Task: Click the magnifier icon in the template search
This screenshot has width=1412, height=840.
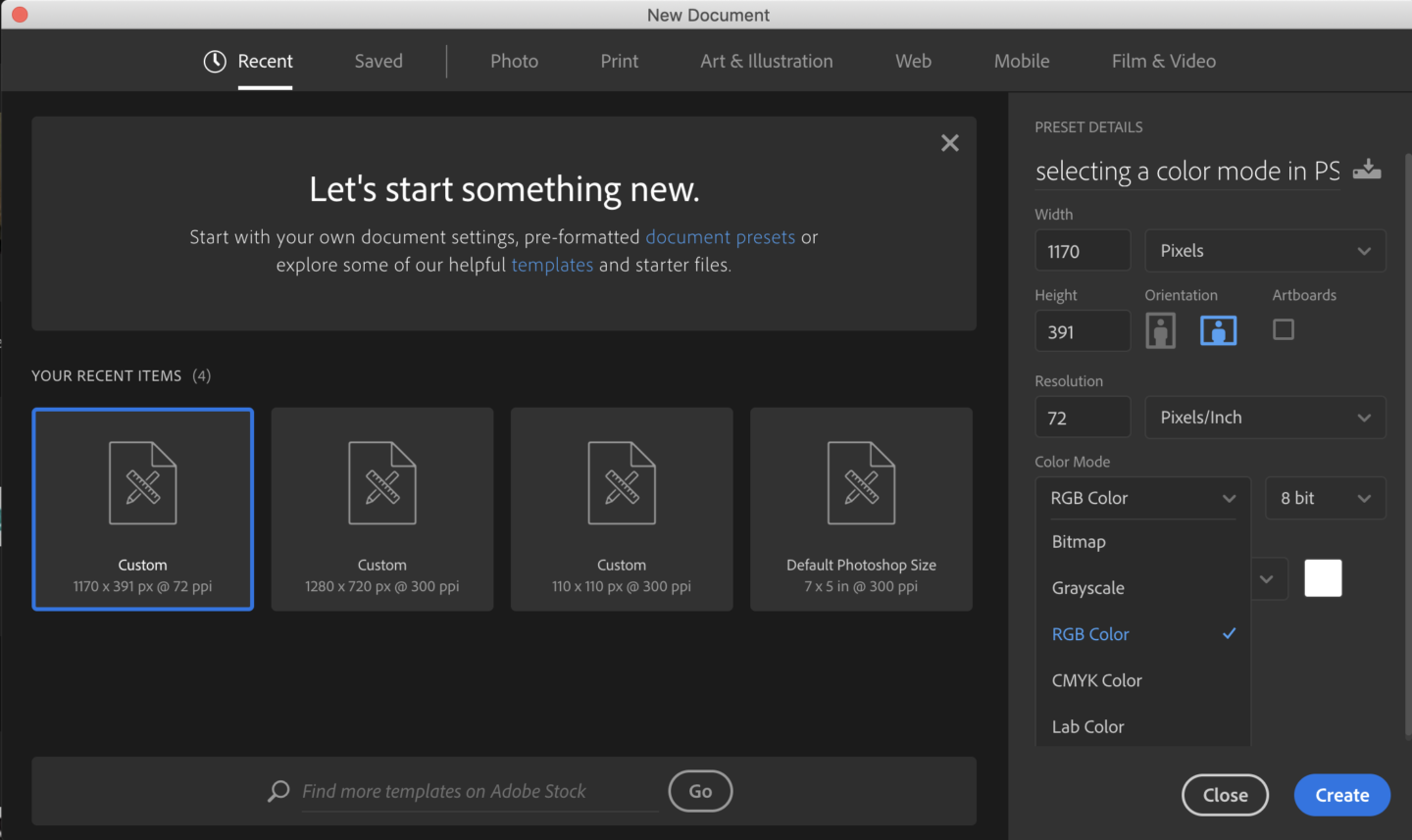Action: click(x=277, y=791)
